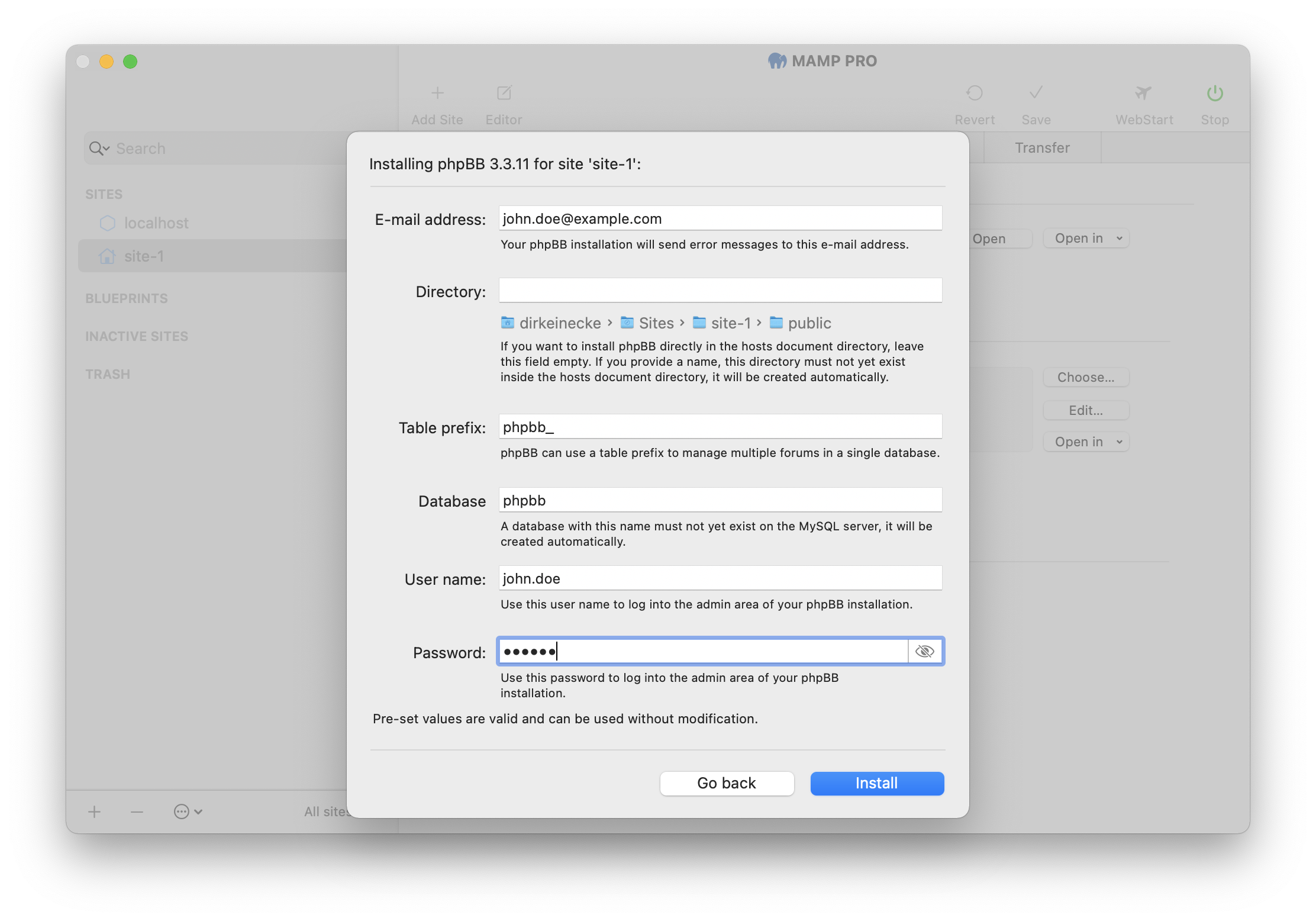
Task: Switch to the Transfer tab
Action: coord(1042,147)
